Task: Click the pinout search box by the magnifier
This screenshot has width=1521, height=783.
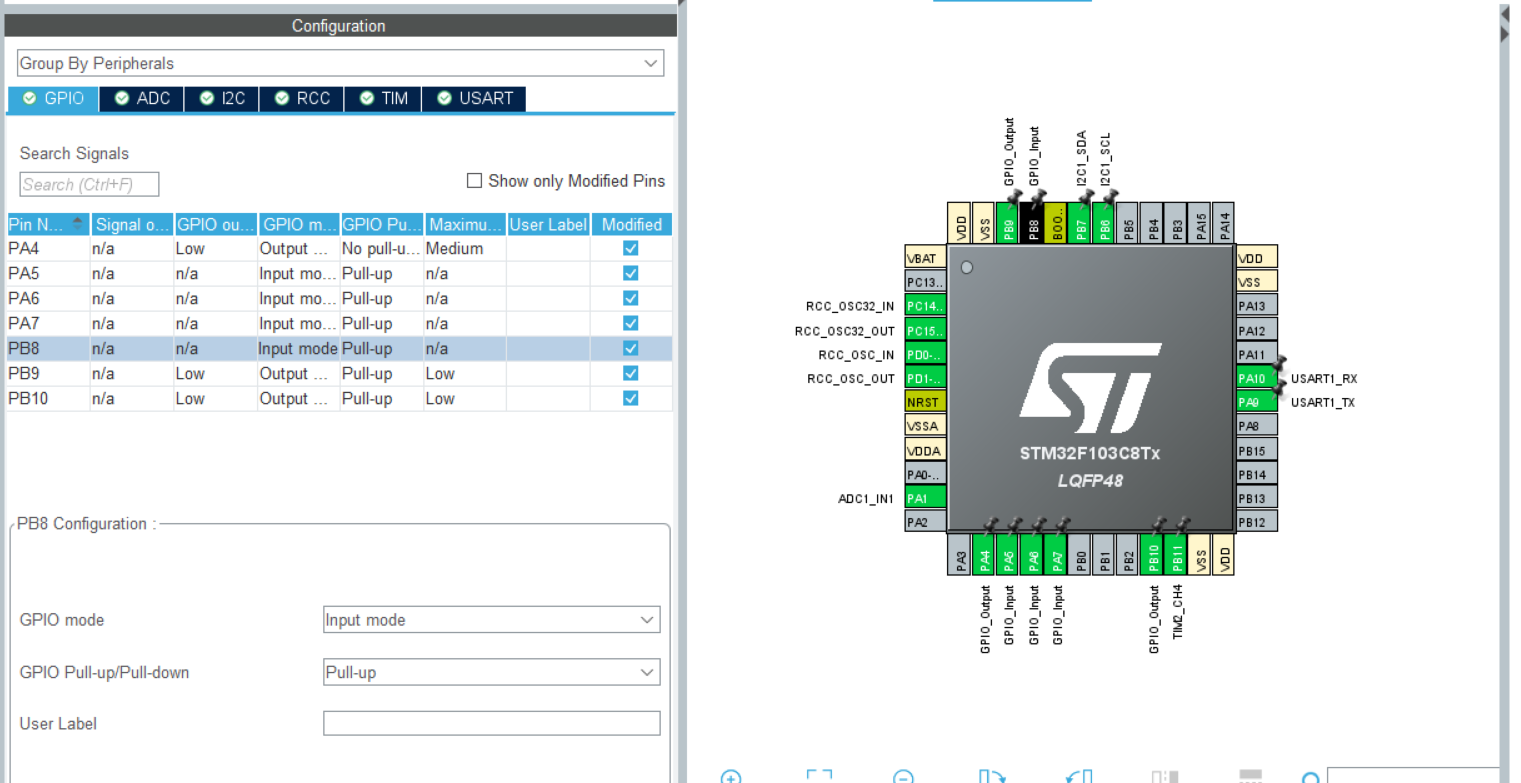Action: 1412,776
